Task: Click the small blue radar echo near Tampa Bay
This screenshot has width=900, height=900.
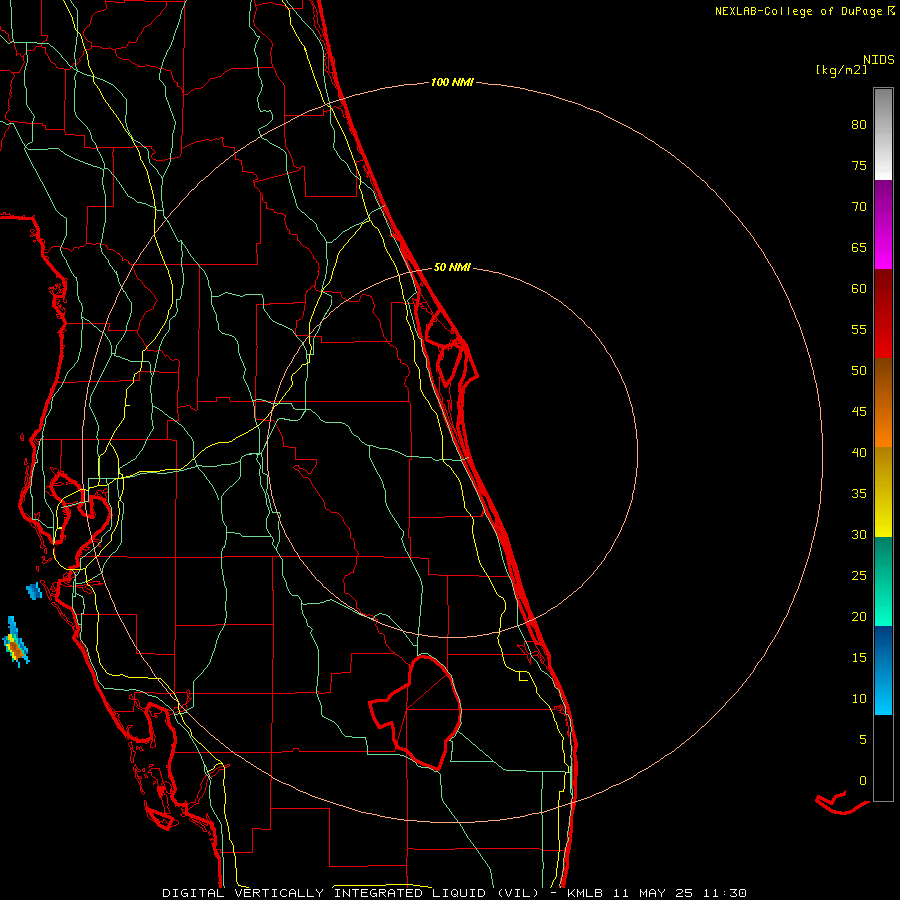Action: click(34, 591)
